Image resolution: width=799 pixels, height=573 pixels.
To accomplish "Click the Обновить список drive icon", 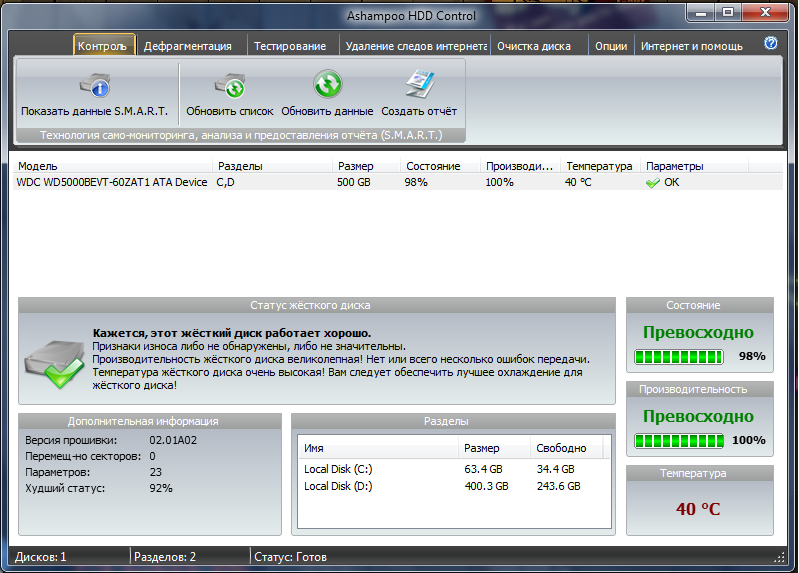I will click(x=230, y=86).
